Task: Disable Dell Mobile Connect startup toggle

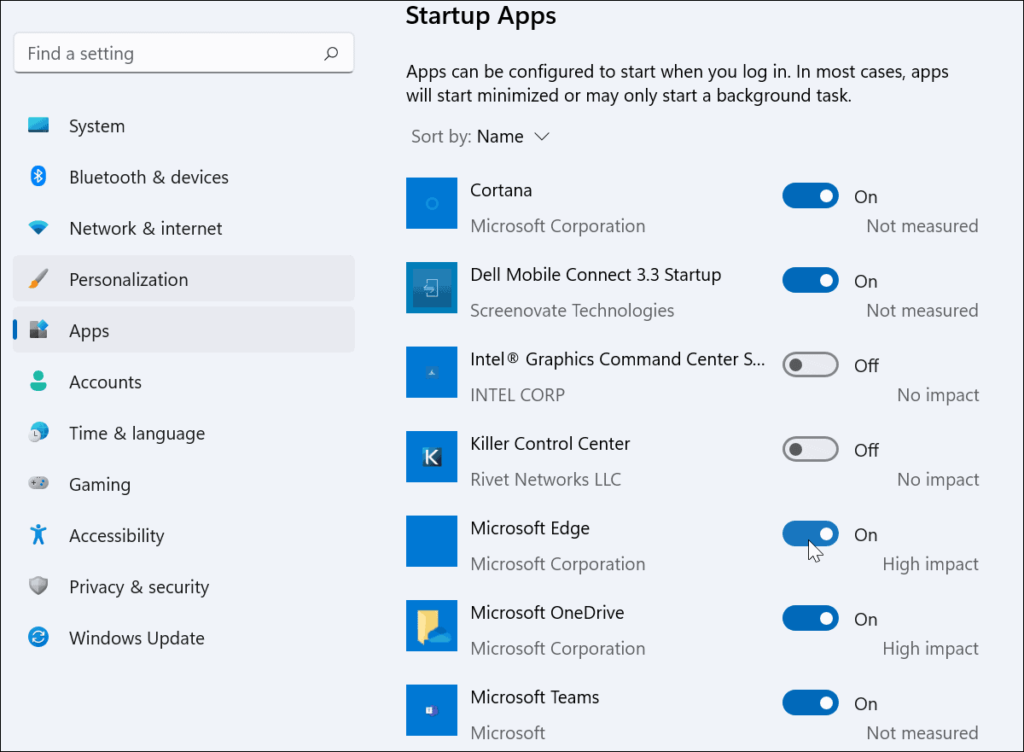Action: (810, 281)
